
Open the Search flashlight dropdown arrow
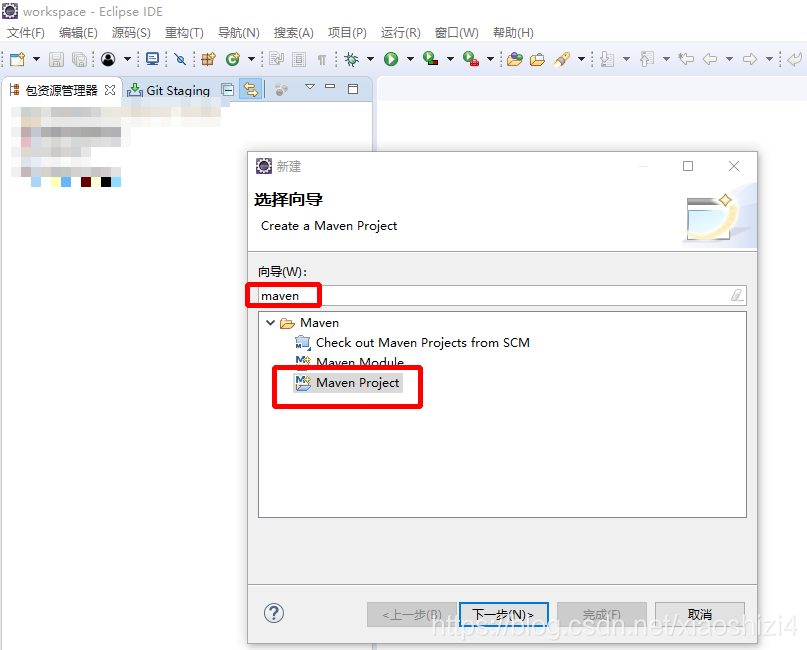581,59
